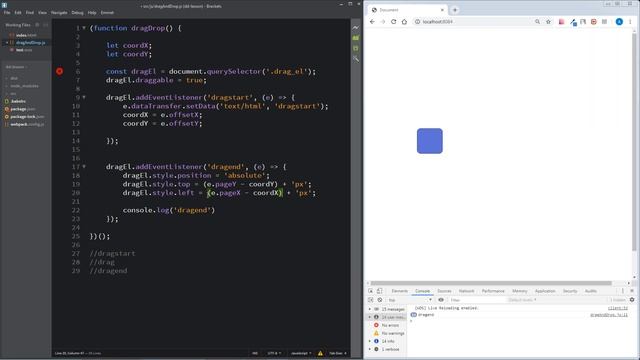Screen dimensions: 640x360
Task: Go back in Chrome browser
Action: [x=372, y=22]
